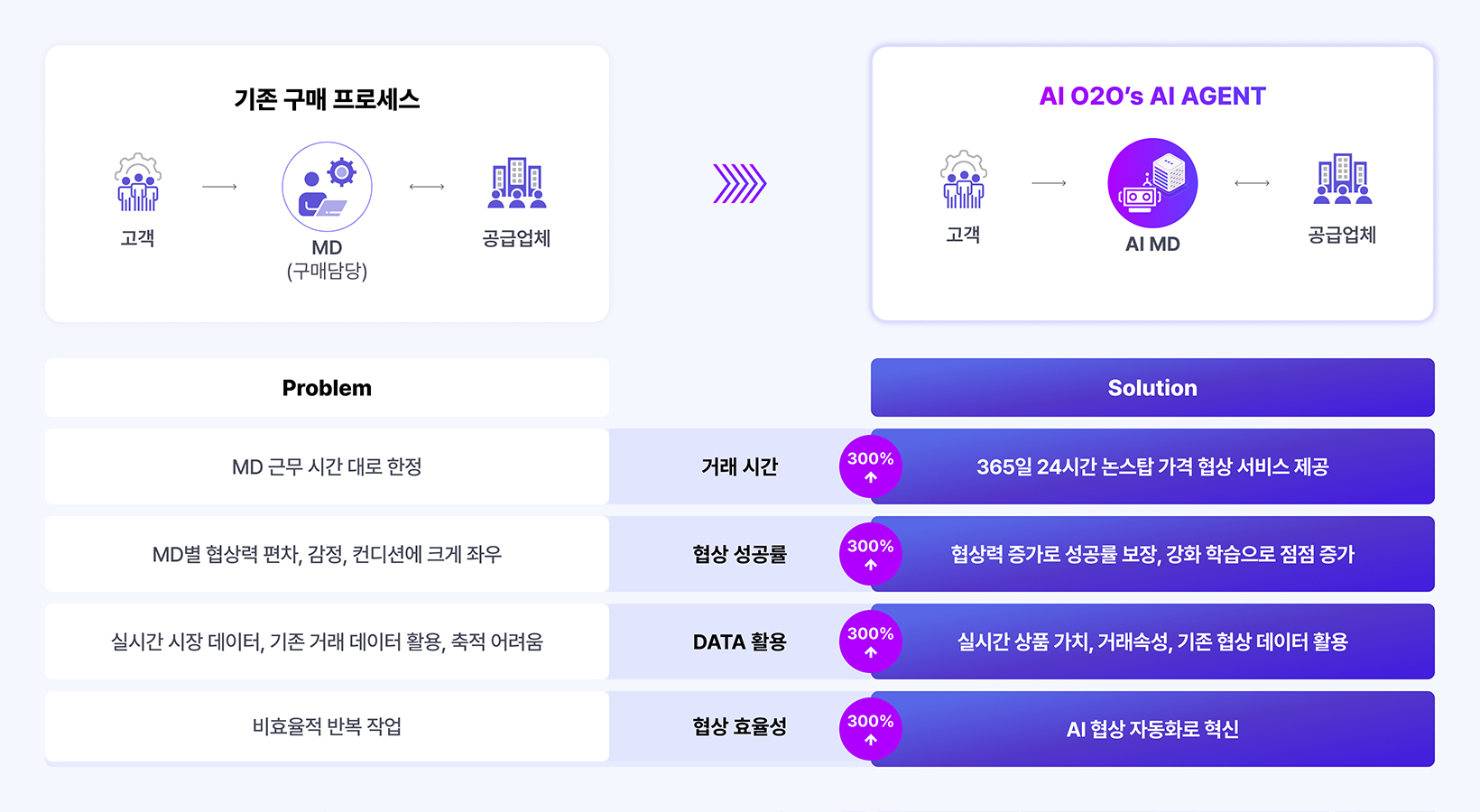1480x812 pixels.
Task: Click the 300% badge next to 거래 시간
Action: click(871, 466)
